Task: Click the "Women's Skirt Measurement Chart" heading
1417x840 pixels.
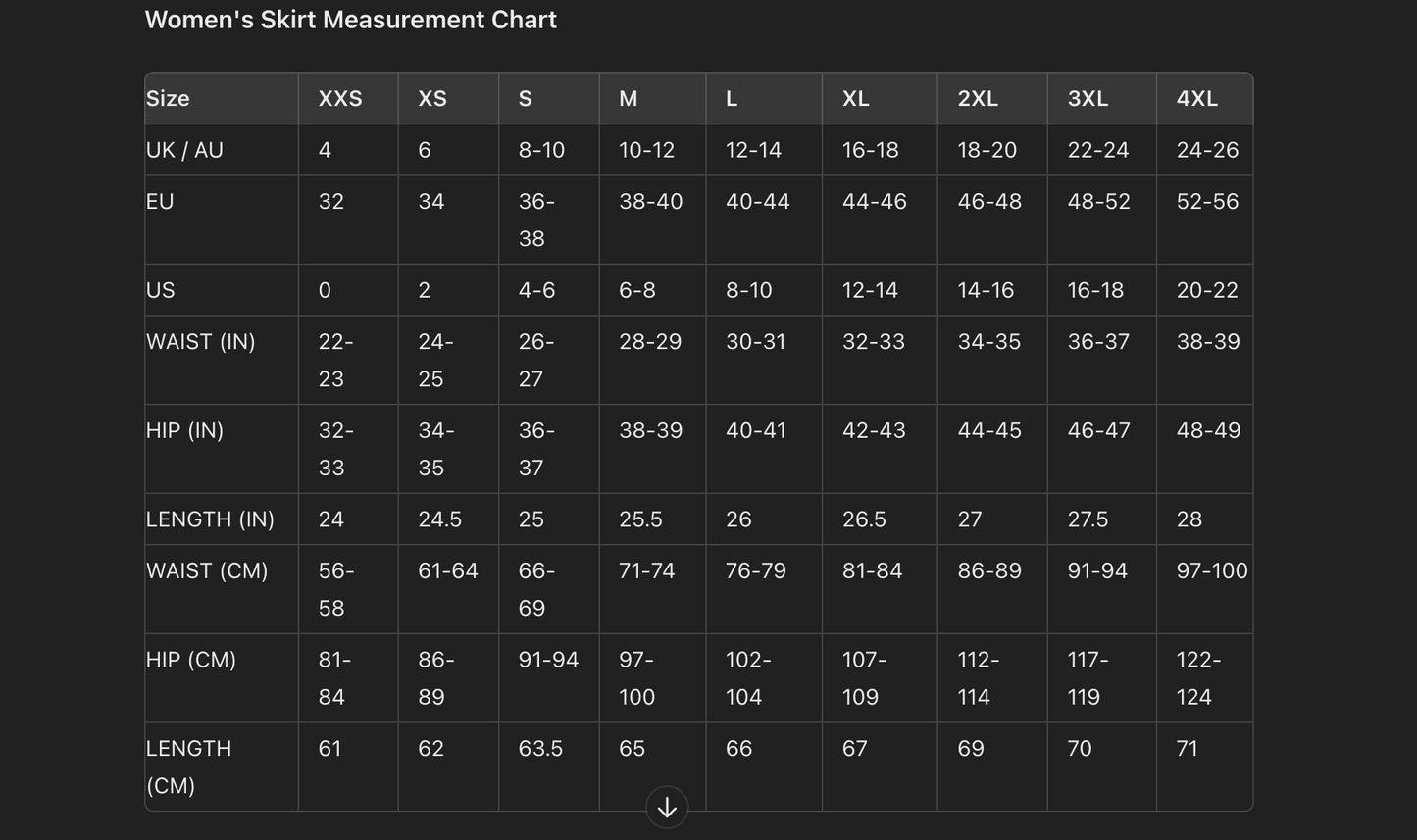Action: [x=350, y=20]
